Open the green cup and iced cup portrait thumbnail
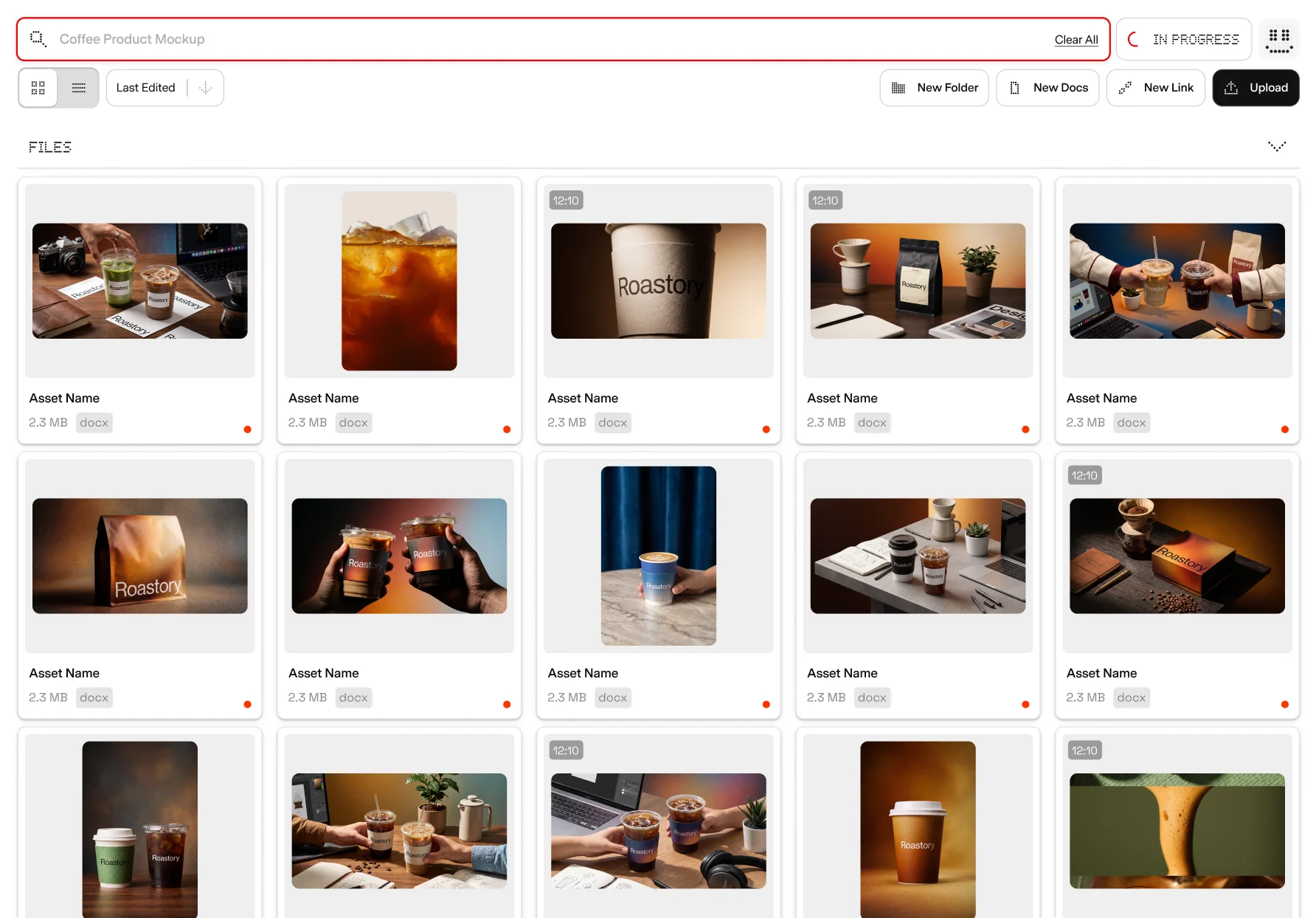 pyautogui.click(x=140, y=829)
